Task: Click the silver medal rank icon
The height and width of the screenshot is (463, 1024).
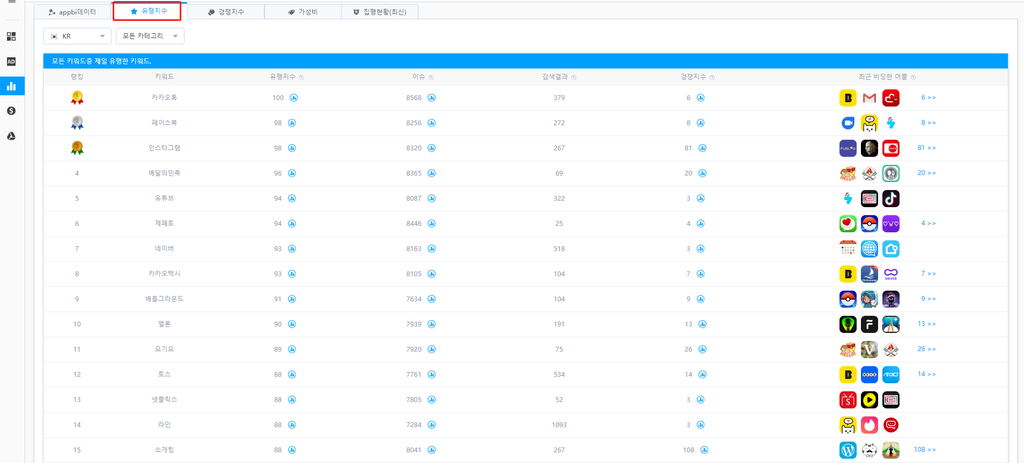Action: coord(77,123)
